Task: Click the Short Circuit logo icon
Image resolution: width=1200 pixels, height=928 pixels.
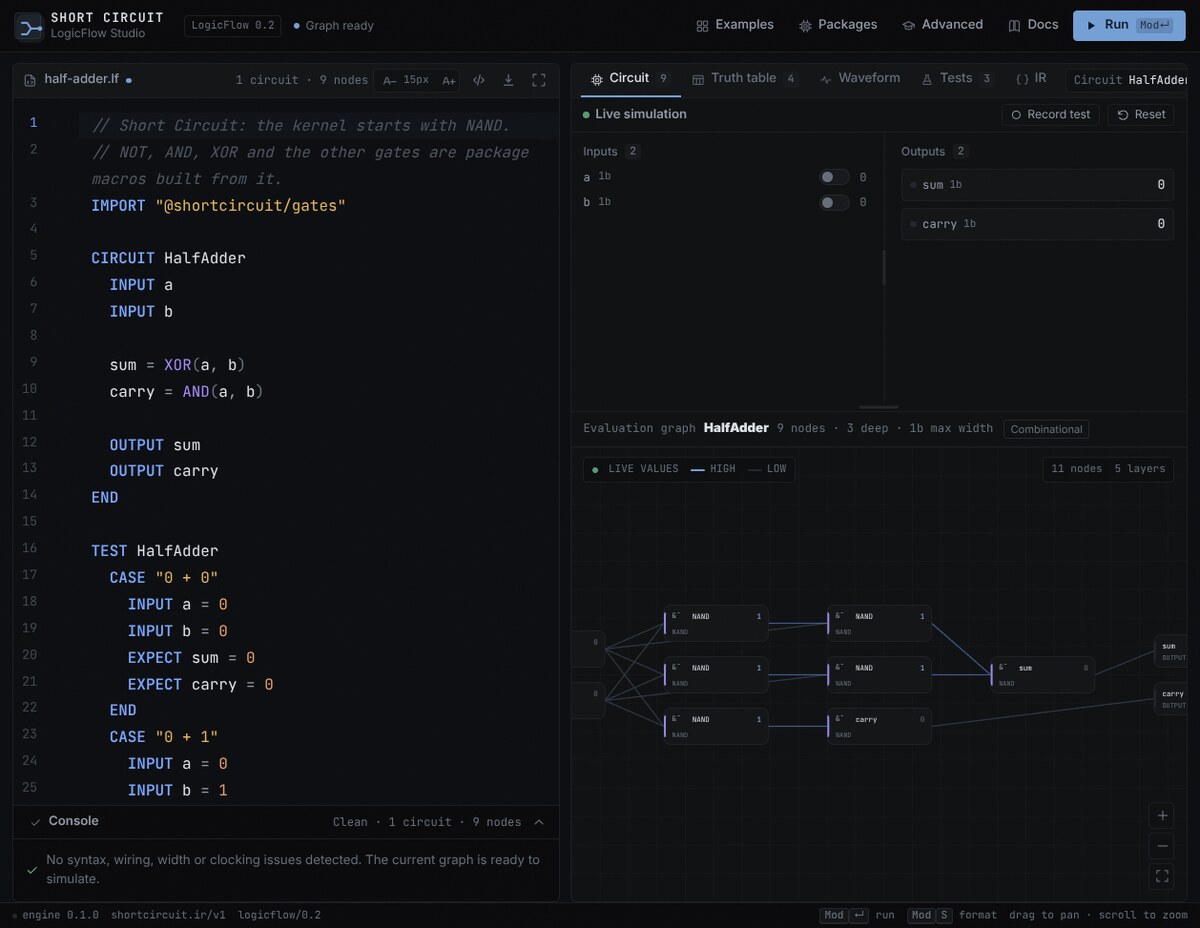Action: coord(28,26)
